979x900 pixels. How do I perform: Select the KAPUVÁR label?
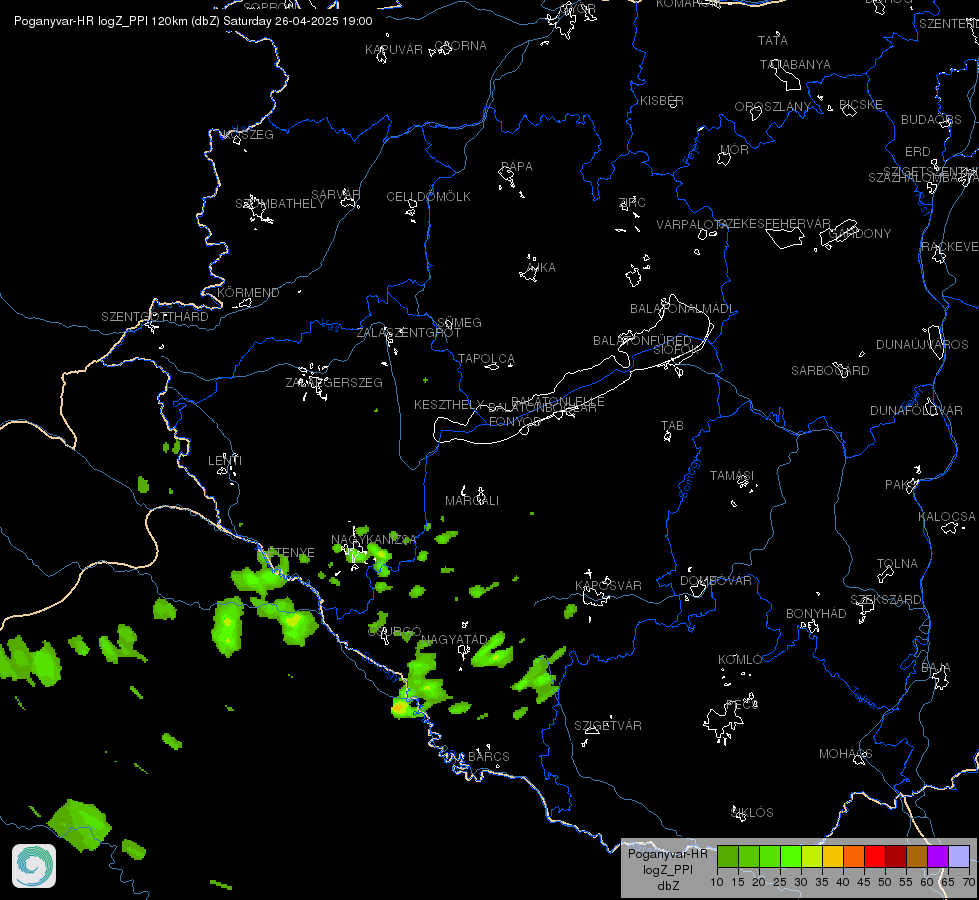coord(394,50)
